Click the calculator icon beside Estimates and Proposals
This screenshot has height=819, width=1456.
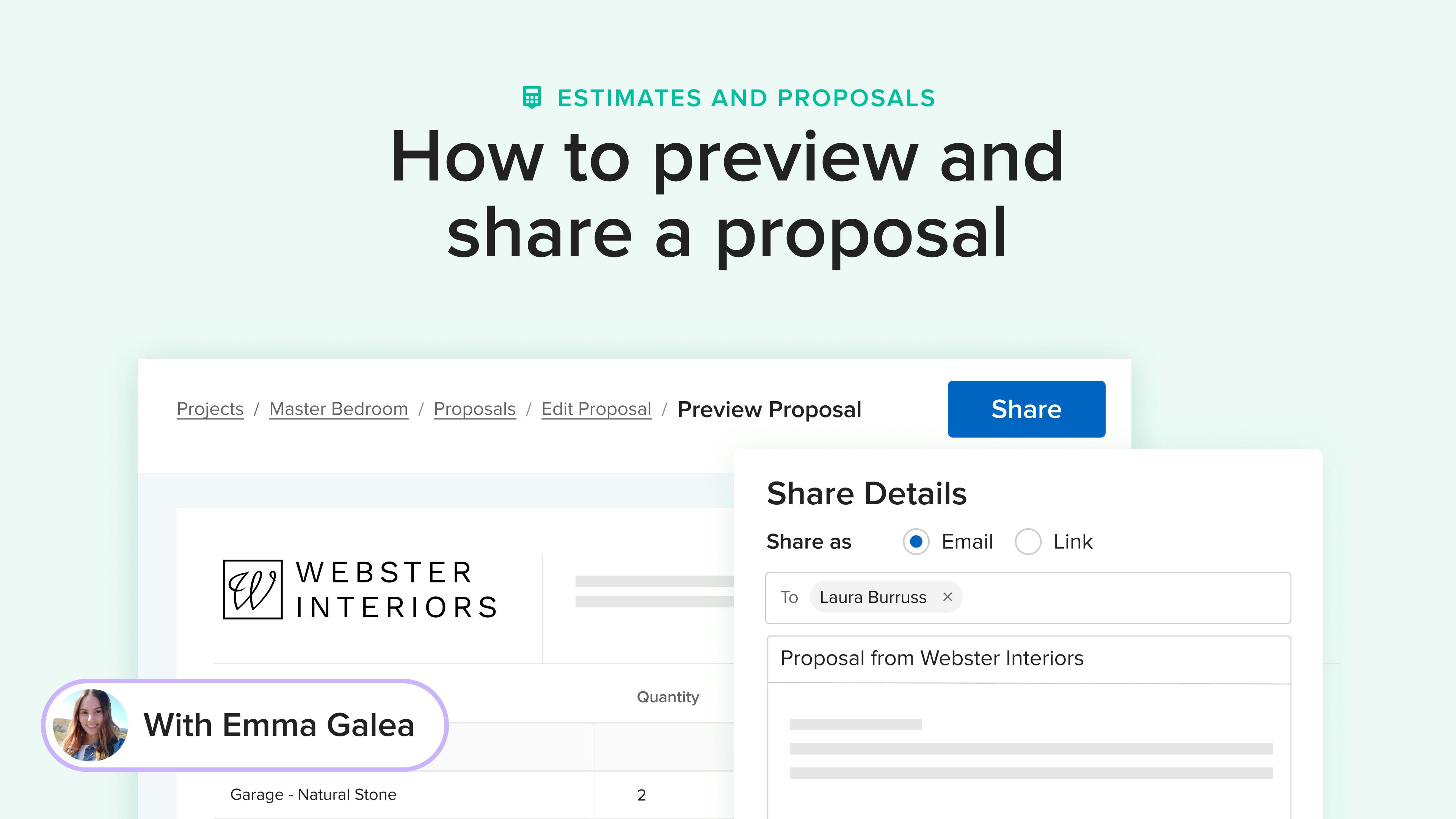pos(531,97)
